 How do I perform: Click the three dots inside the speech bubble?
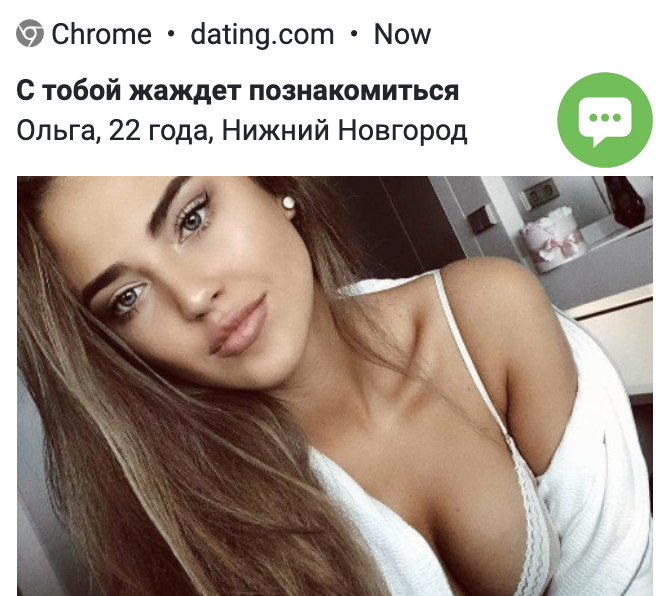point(605,117)
